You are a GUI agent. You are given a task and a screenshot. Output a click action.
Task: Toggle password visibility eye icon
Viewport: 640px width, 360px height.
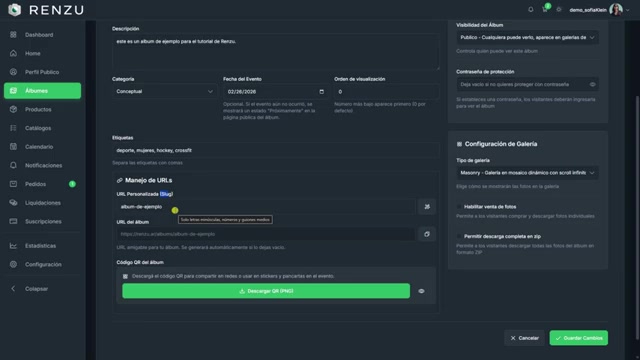592,84
